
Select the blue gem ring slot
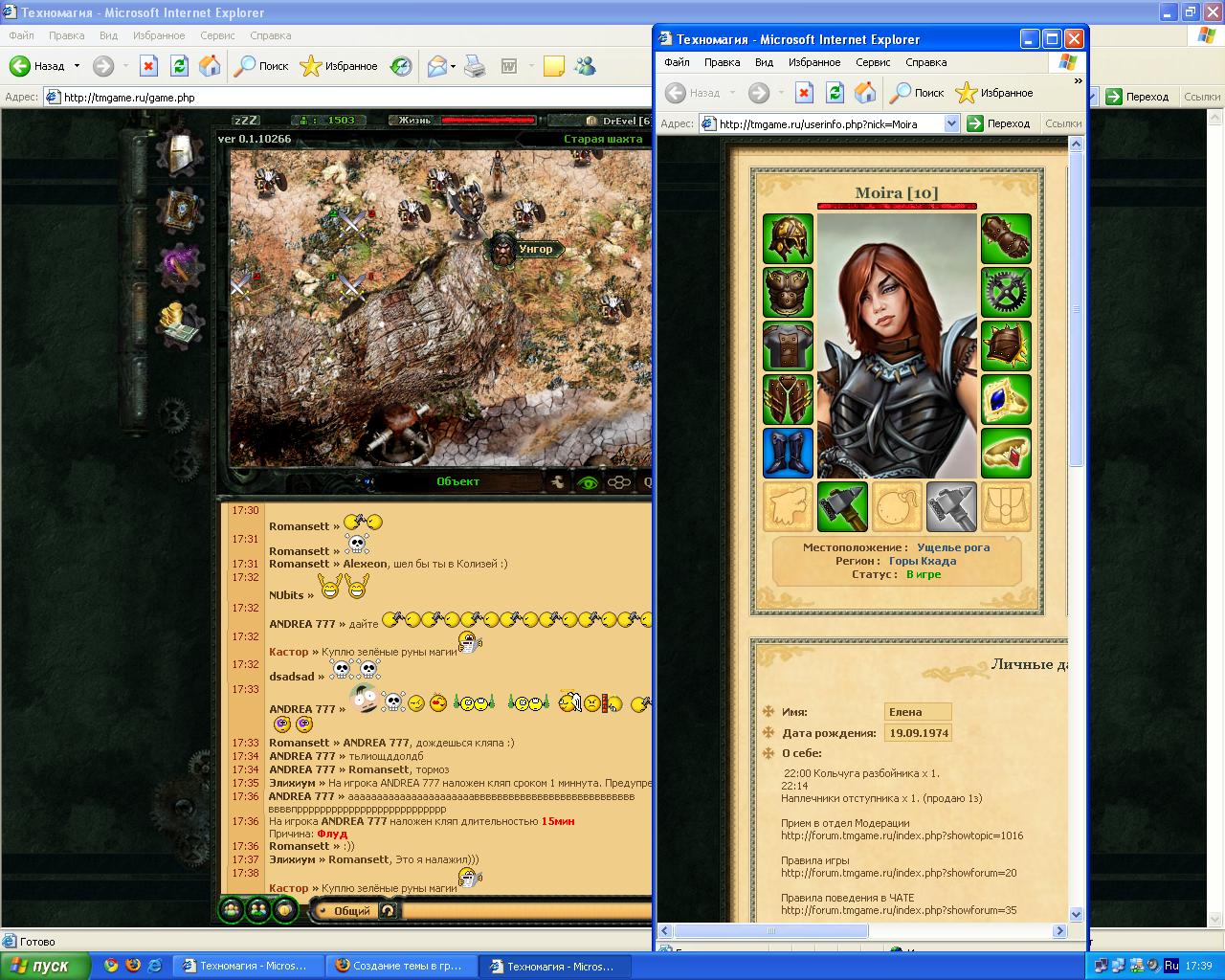(x=1006, y=399)
